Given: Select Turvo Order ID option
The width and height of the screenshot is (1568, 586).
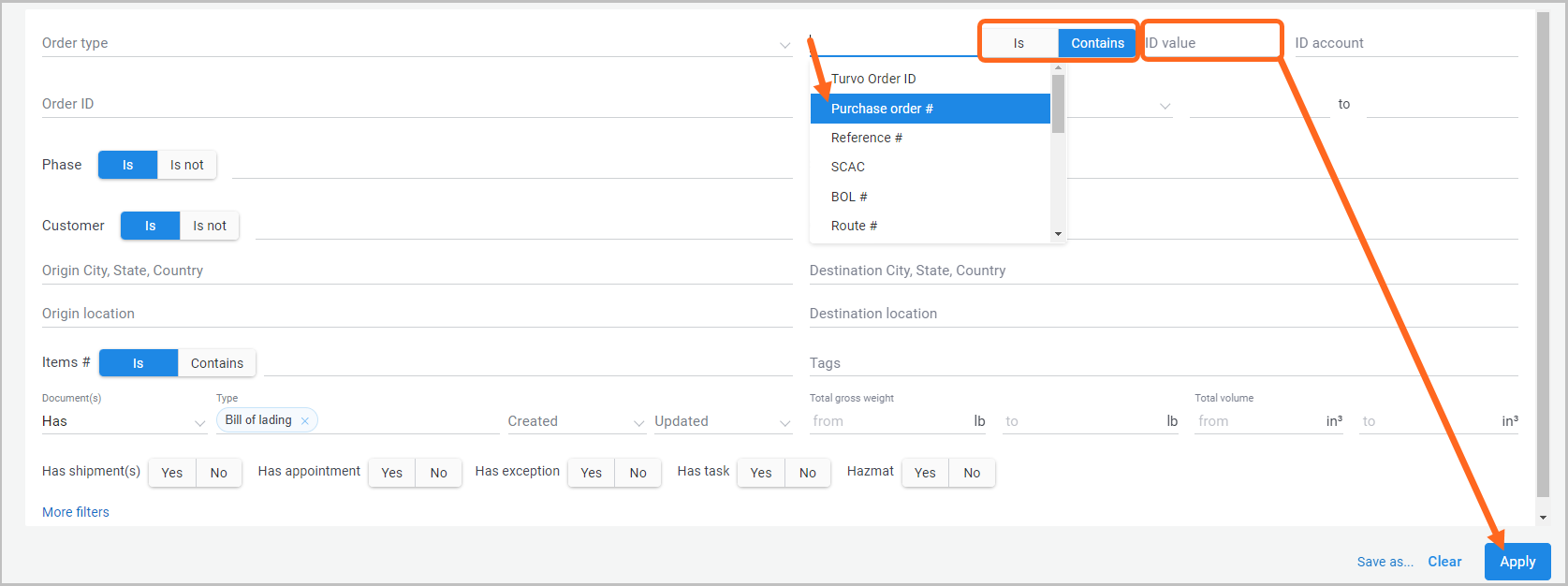Looking at the screenshot, I should (931, 79).
